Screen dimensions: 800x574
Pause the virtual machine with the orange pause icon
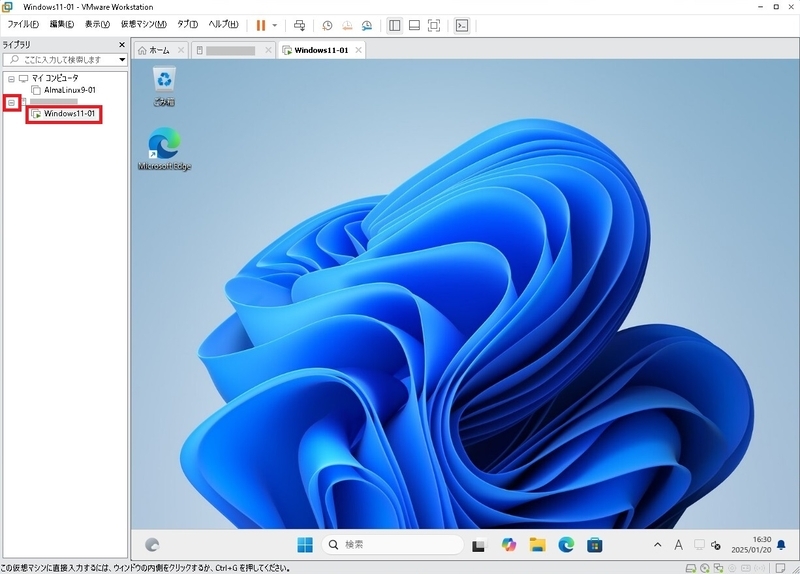coord(261,26)
